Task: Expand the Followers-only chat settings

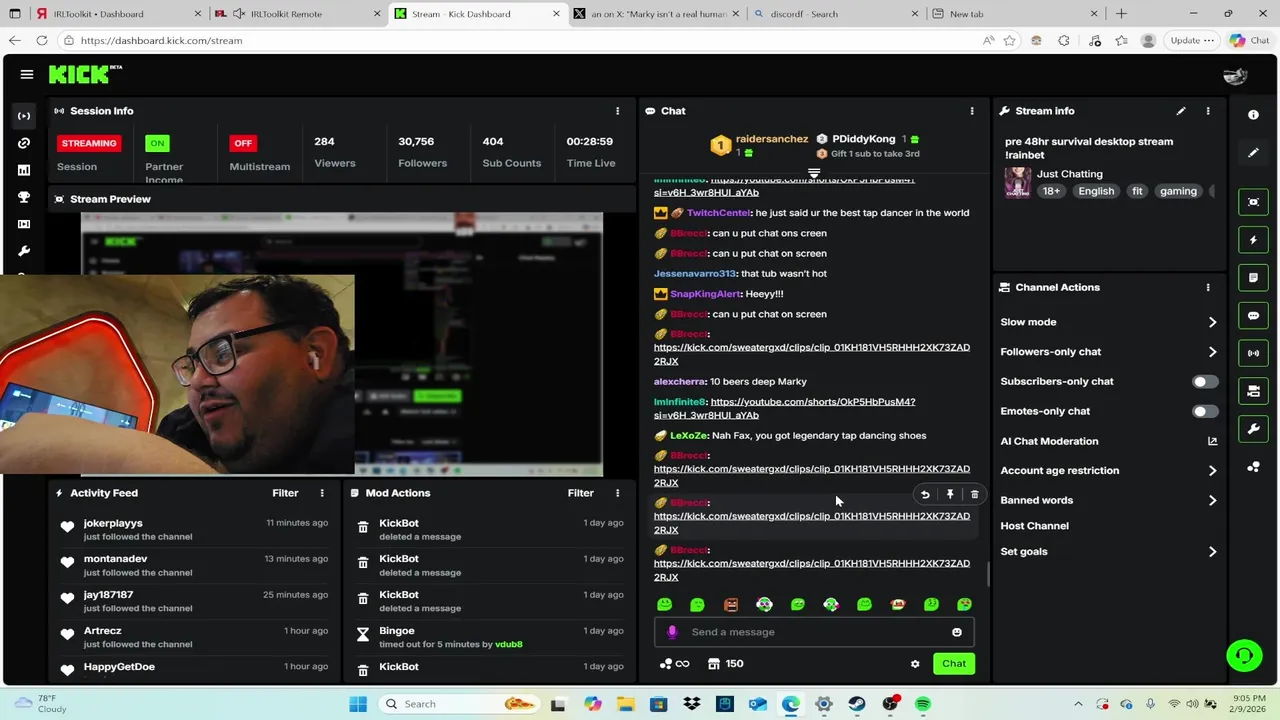Action: coord(1109,352)
